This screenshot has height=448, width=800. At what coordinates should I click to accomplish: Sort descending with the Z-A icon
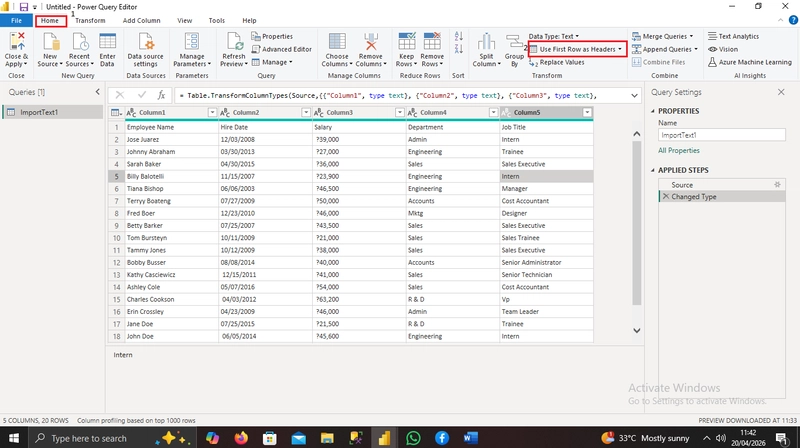pos(458,49)
